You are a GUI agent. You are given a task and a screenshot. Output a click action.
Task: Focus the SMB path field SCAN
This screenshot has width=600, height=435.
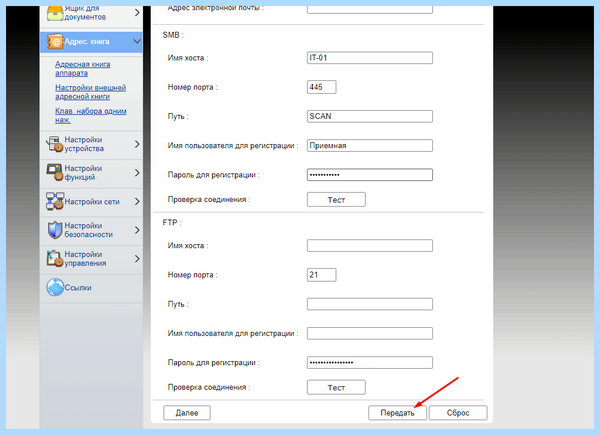pos(370,116)
